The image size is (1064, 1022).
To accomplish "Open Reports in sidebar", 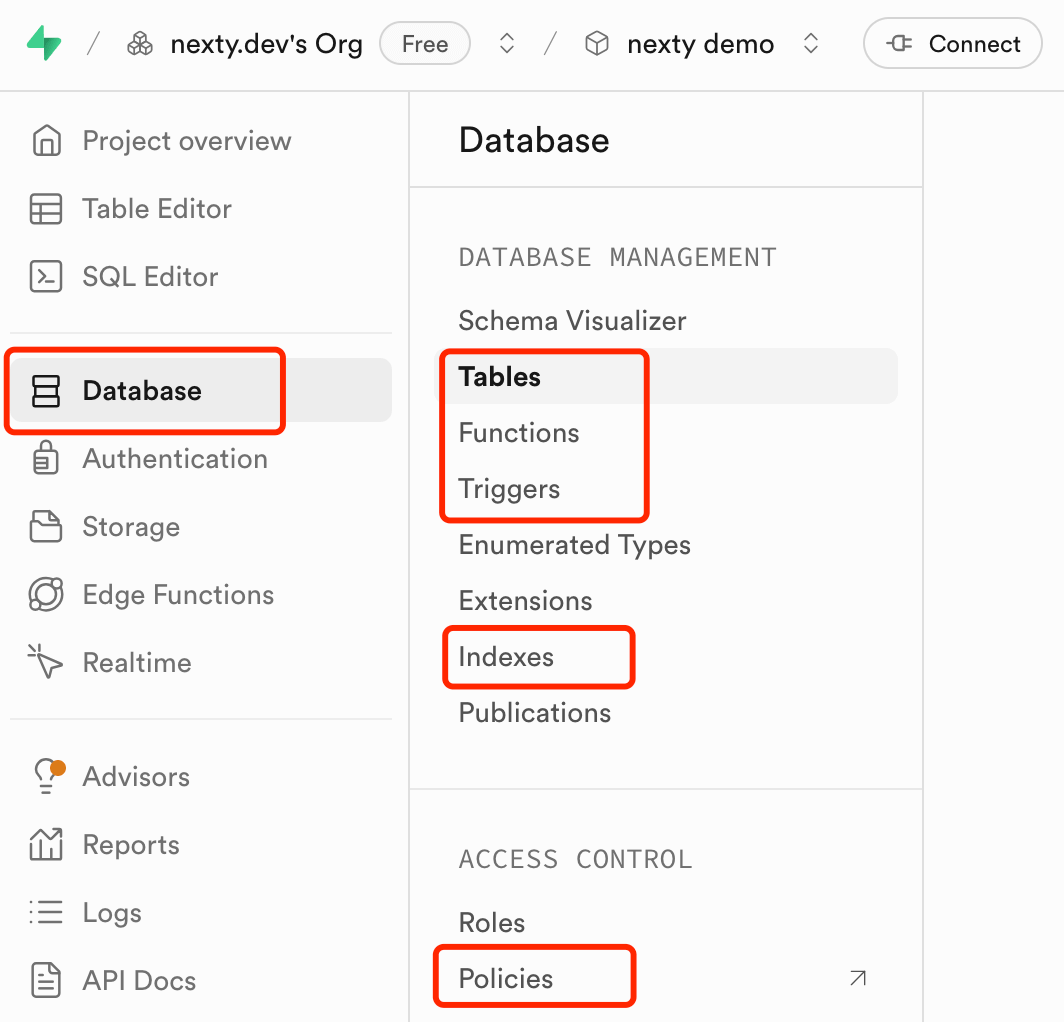I will (131, 845).
